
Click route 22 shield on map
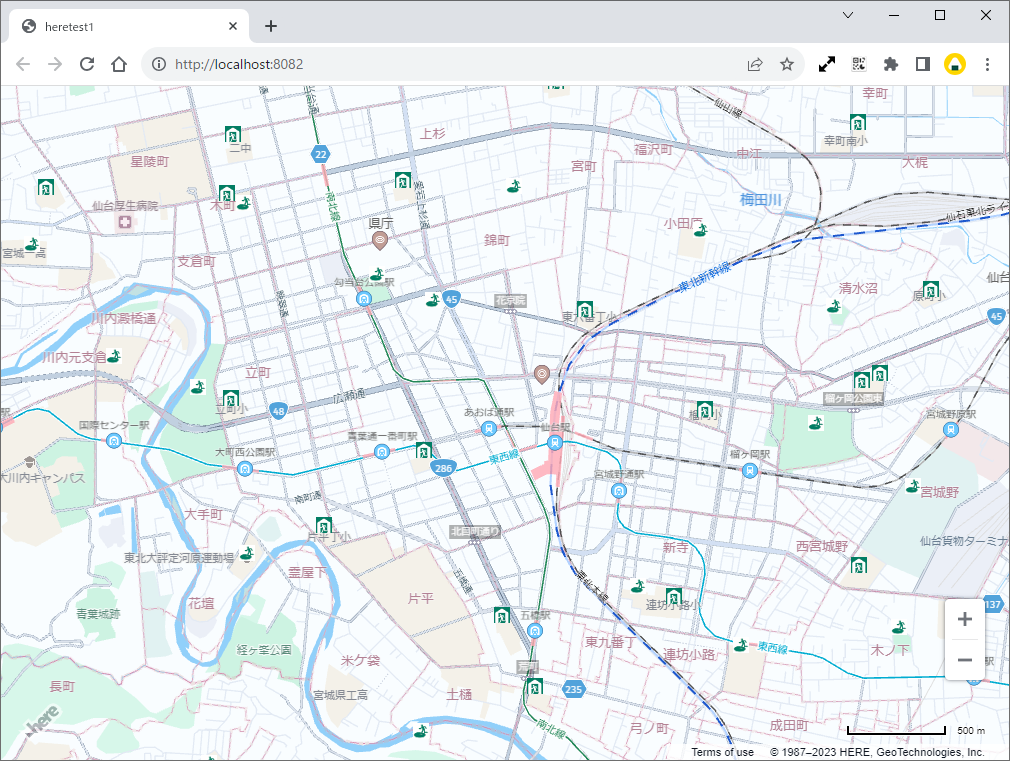[x=321, y=154]
